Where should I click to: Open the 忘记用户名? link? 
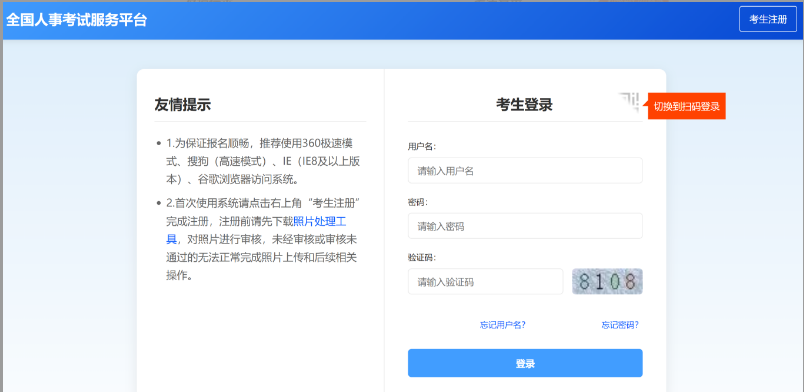pyautogui.click(x=502, y=324)
